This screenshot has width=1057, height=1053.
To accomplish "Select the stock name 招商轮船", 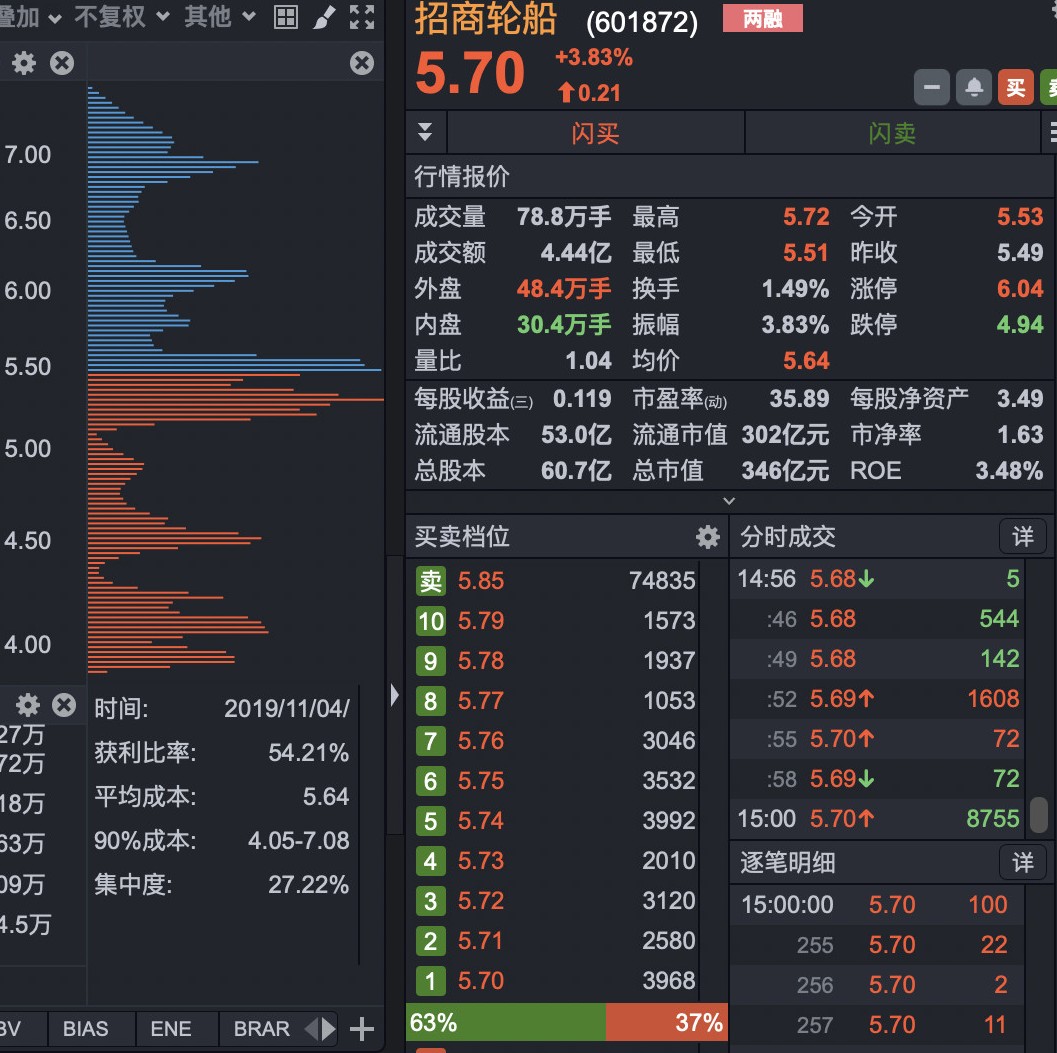I will click(485, 18).
